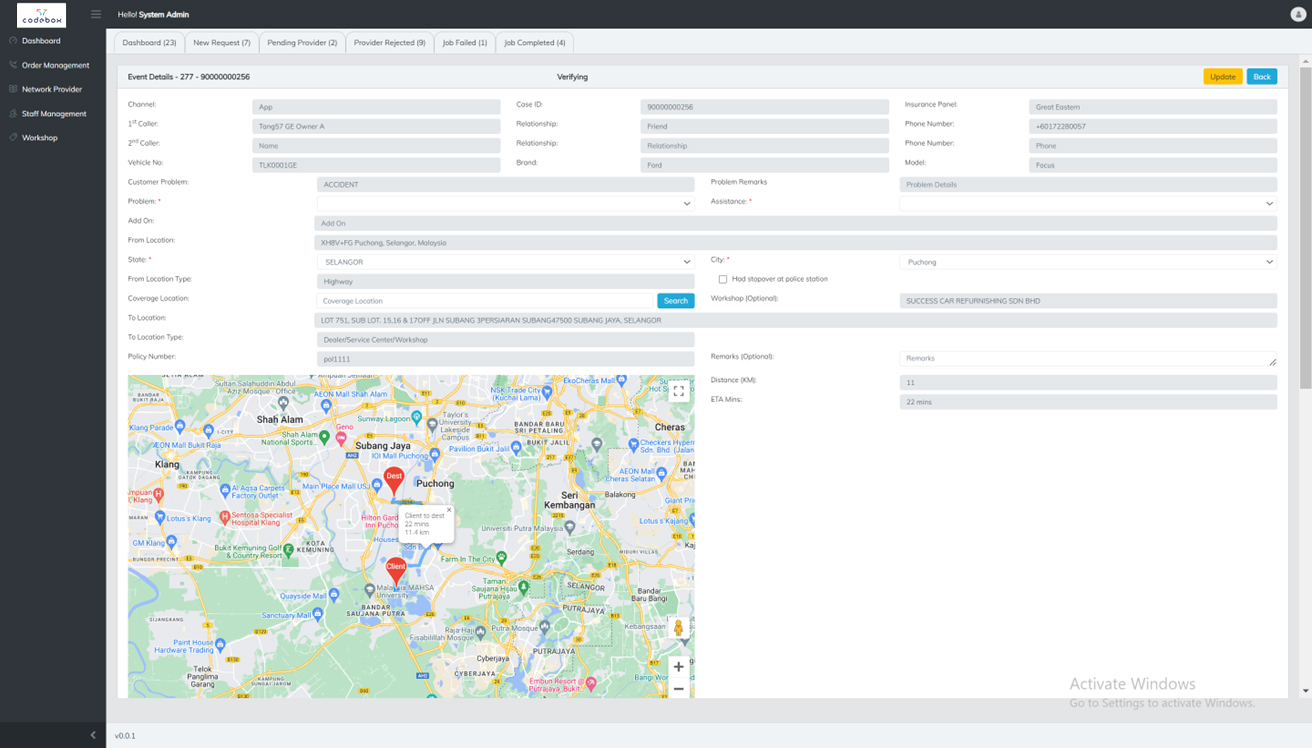Open the City dropdown showing Puchong
This screenshot has height=748, width=1312.
coord(1087,262)
